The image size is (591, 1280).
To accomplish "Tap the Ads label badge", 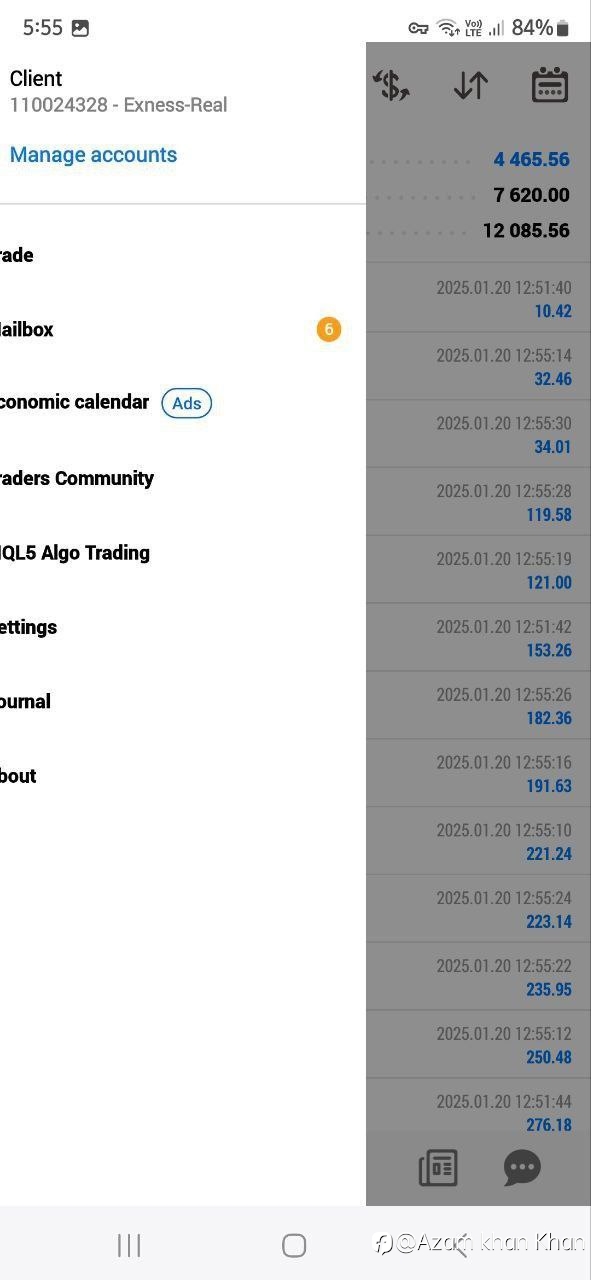I will tap(187, 403).
